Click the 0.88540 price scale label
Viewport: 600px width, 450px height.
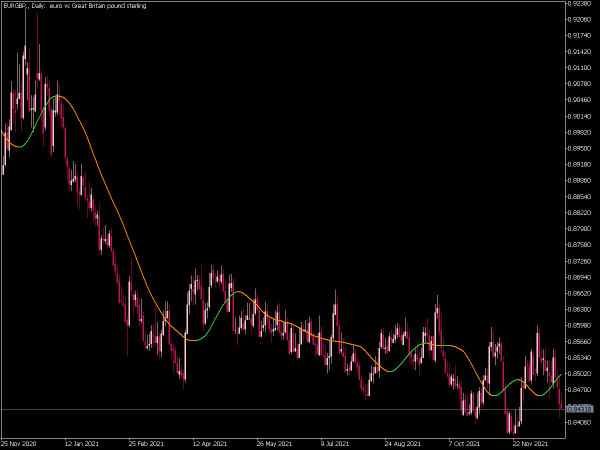pyautogui.click(x=580, y=197)
